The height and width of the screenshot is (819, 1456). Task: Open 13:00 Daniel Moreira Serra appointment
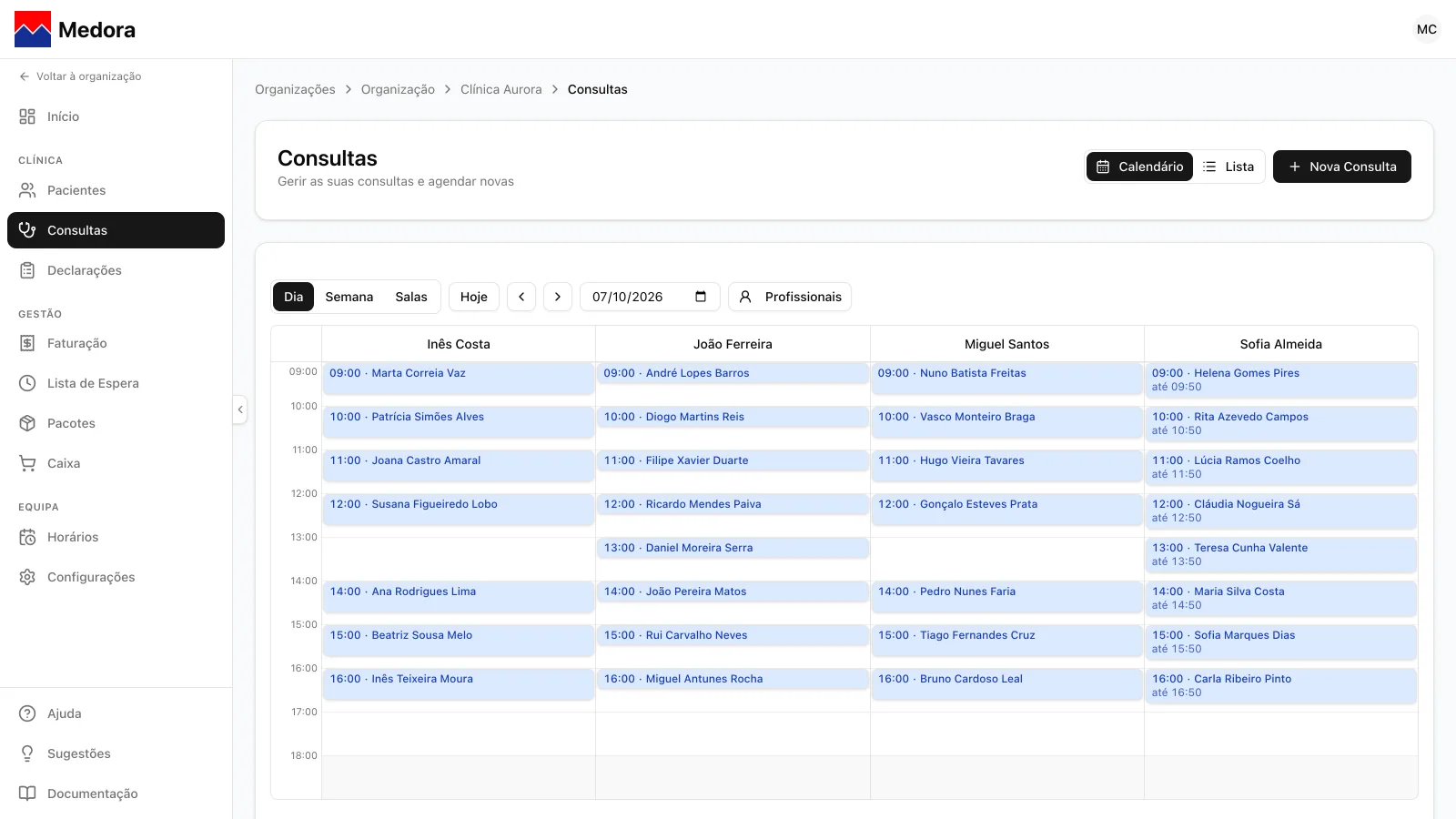[733, 548]
